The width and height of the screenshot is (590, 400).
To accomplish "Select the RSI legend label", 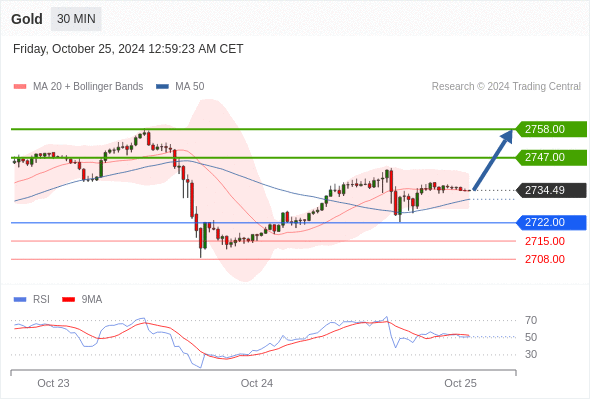I will click(x=41, y=300).
